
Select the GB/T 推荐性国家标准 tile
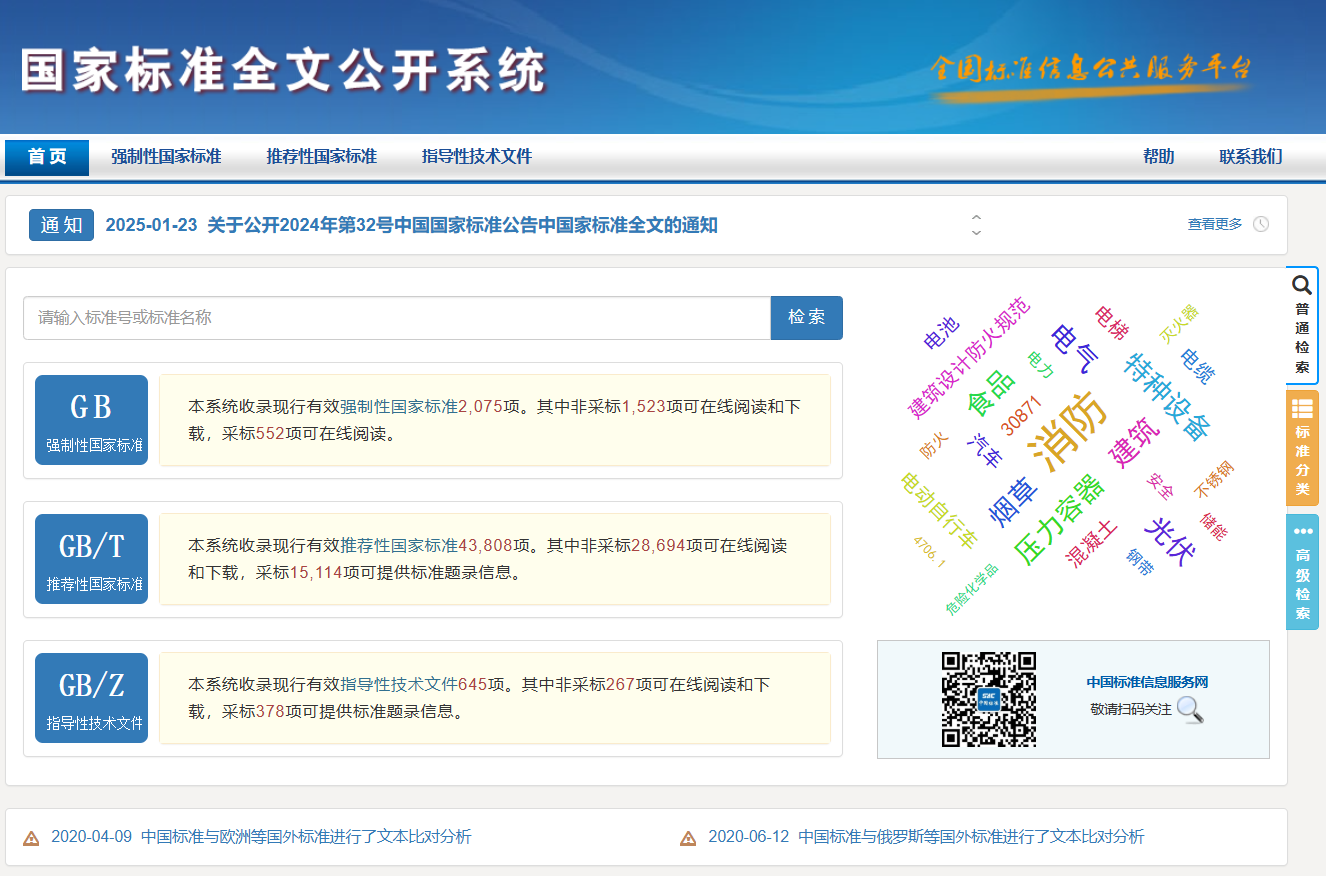pos(91,559)
